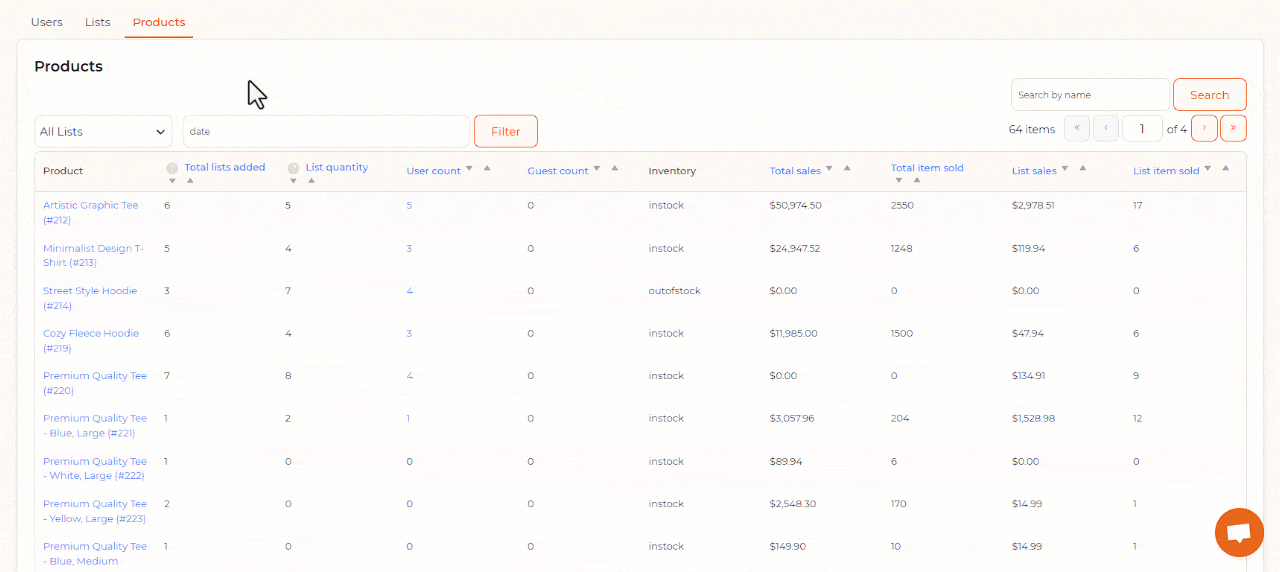Open Artistic Graphic Tee product link
Screen dimensions: 1280x572
click(90, 205)
